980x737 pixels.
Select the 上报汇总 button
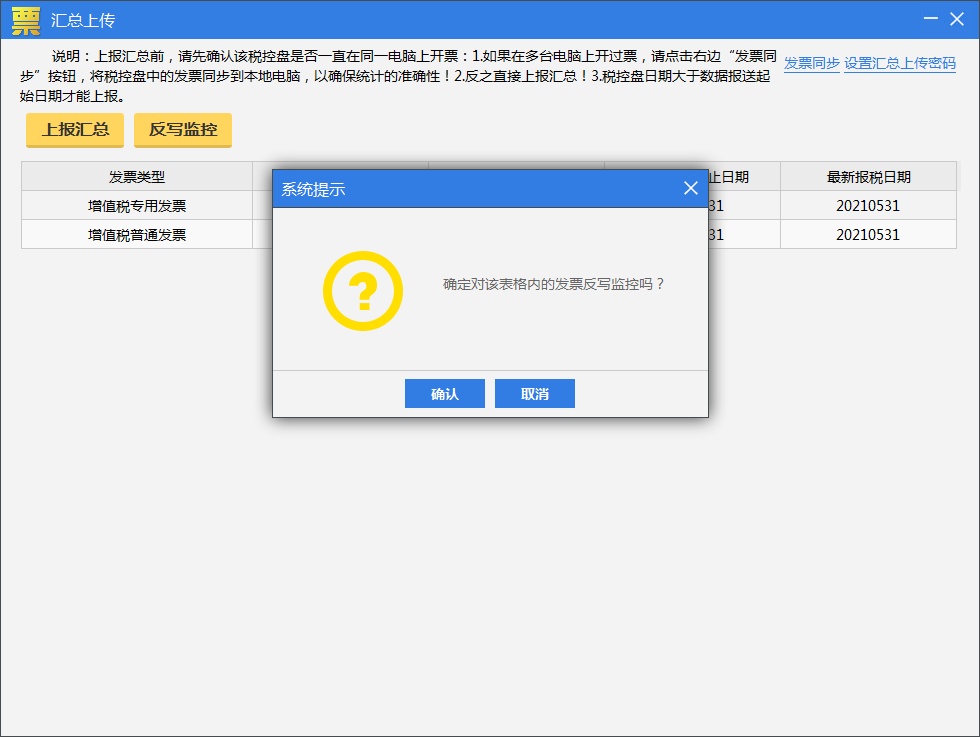click(74, 130)
